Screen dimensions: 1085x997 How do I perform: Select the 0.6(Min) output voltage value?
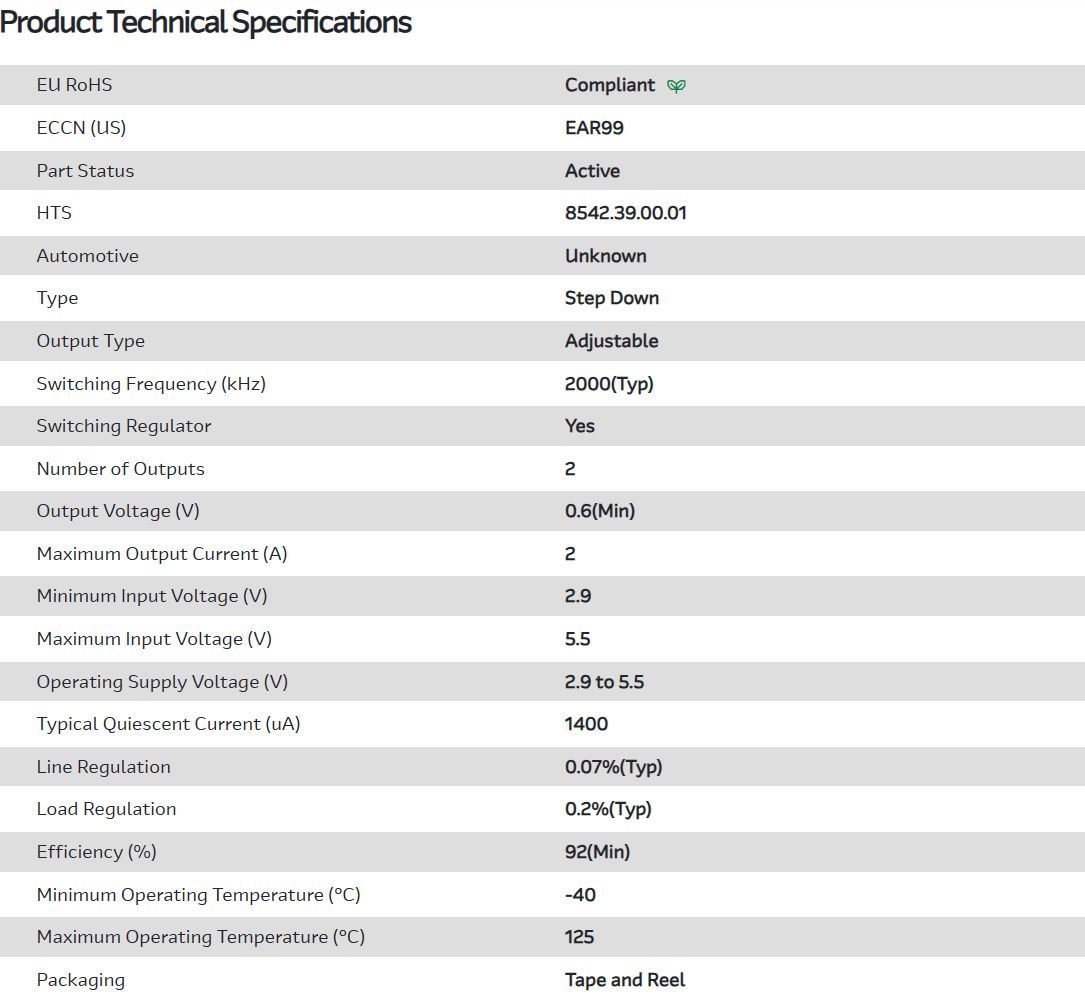[600, 511]
